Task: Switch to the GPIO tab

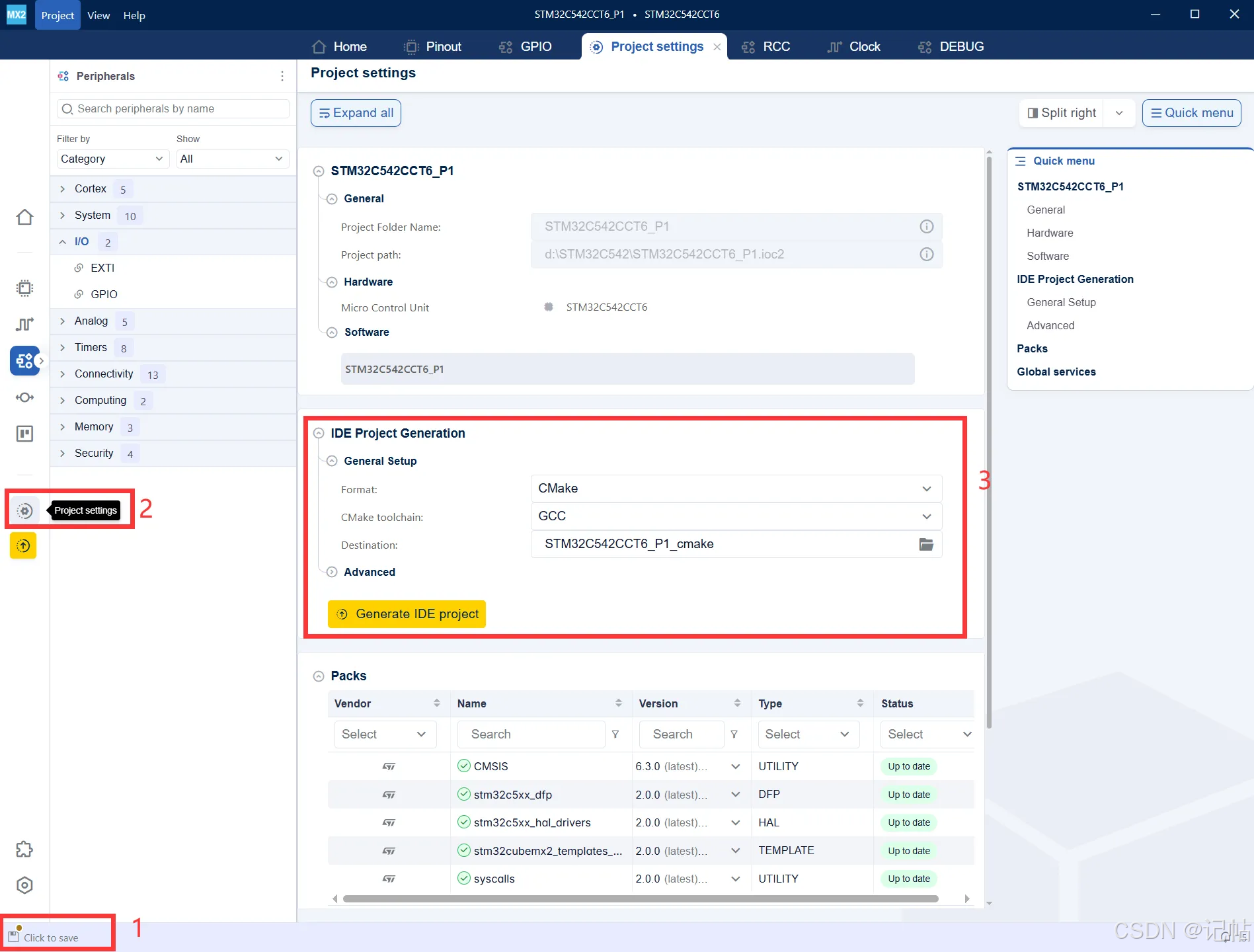Action: coord(526,47)
